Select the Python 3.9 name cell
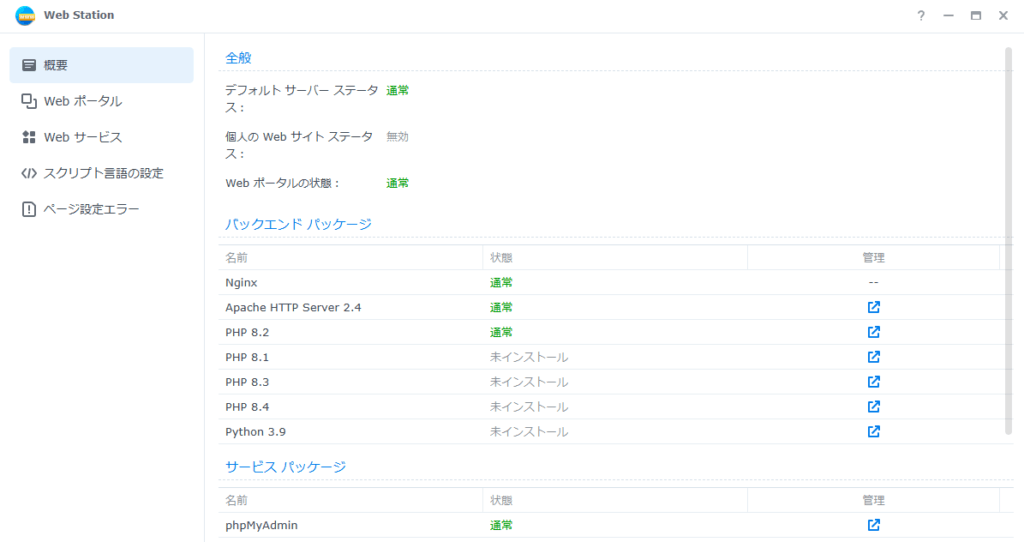Image resolution: width=1024 pixels, height=542 pixels. 255,432
